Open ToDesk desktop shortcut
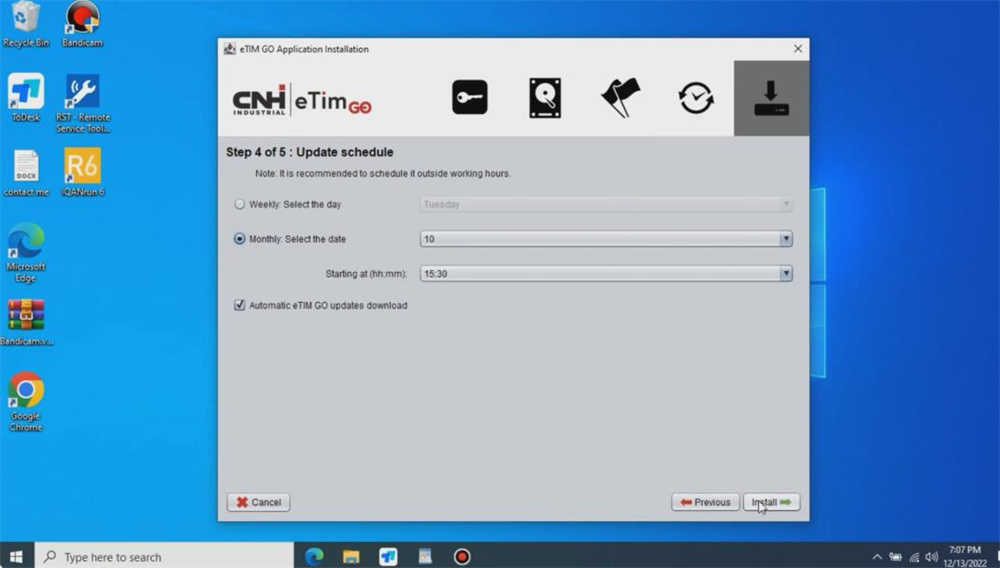The image size is (1000, 568). point(26,98)
